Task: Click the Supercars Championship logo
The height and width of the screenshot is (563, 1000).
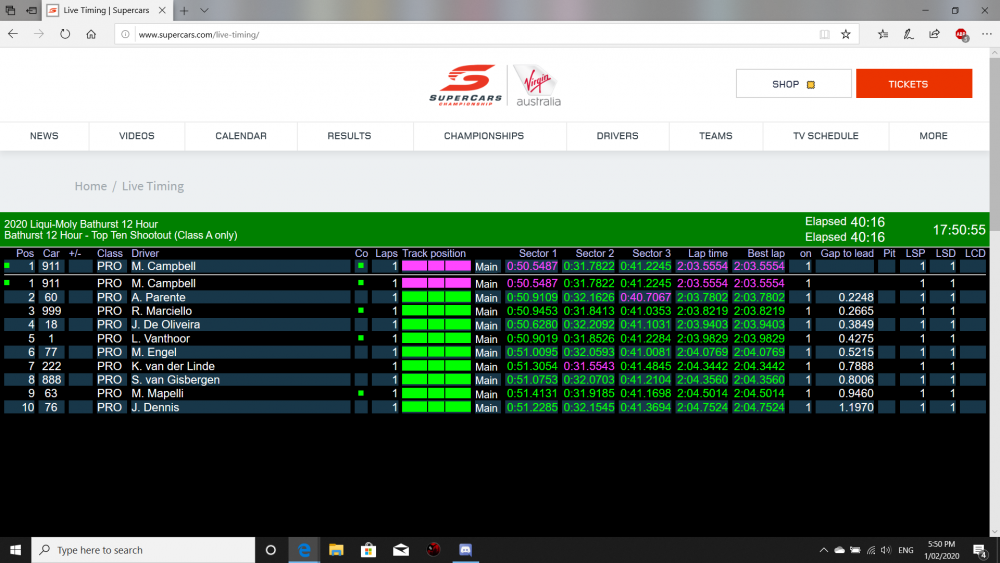Action: [x=466, y=85]
